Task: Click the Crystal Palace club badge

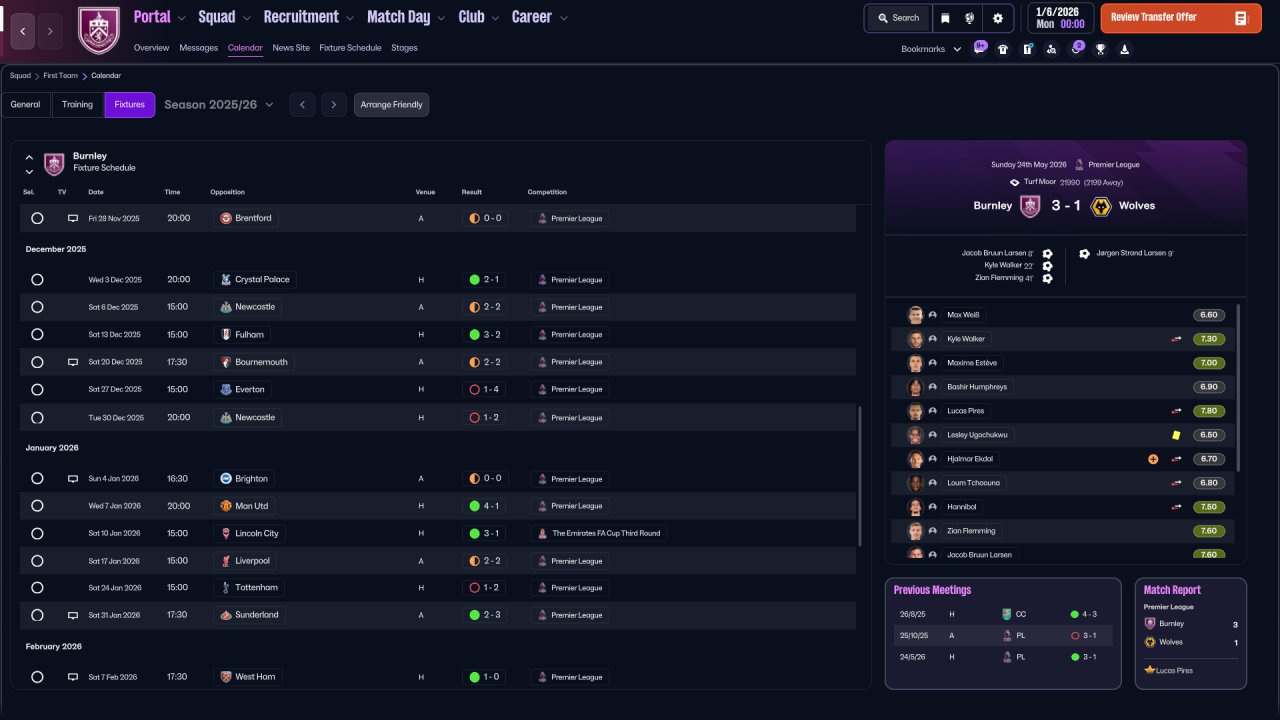Action: point(226,280)
